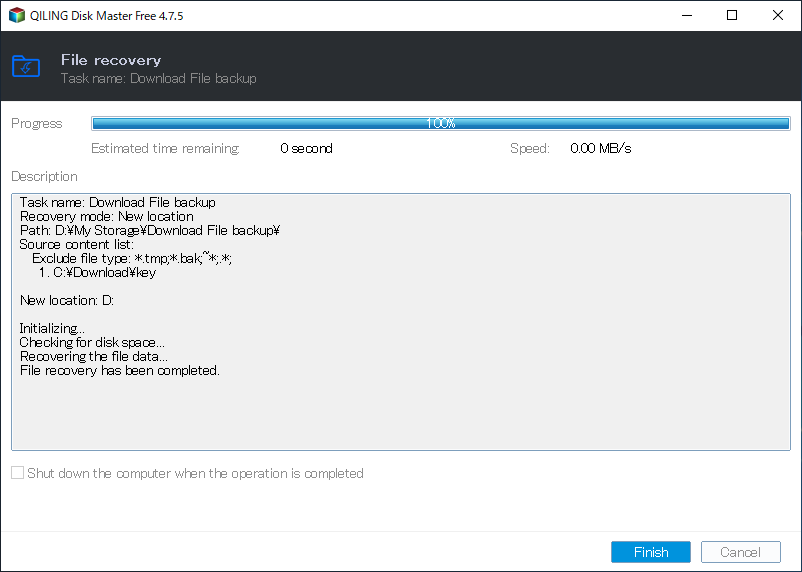Click the 'Recovering the file data...' line
Screen dimensions: 802x572
click(x=94, y=356)
